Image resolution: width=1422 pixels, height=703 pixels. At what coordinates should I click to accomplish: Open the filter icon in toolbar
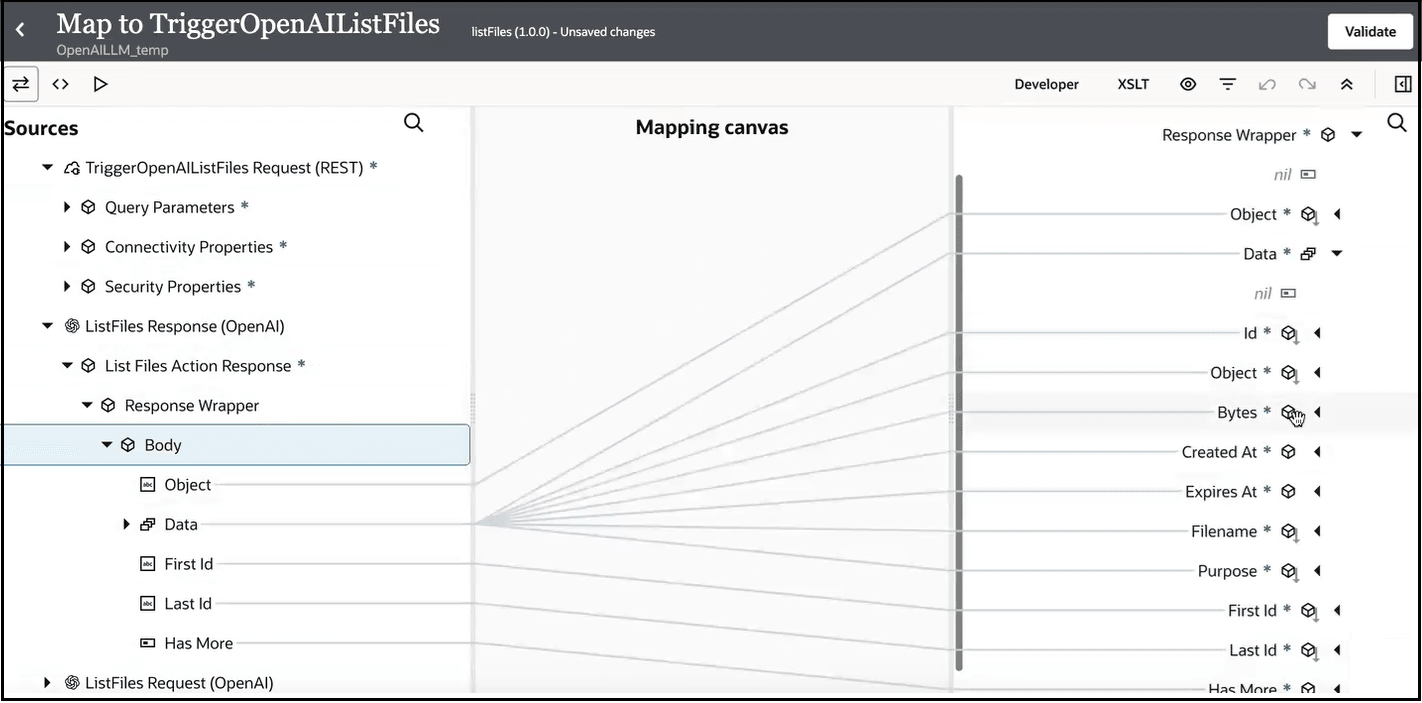click(x=1228, y=85)
